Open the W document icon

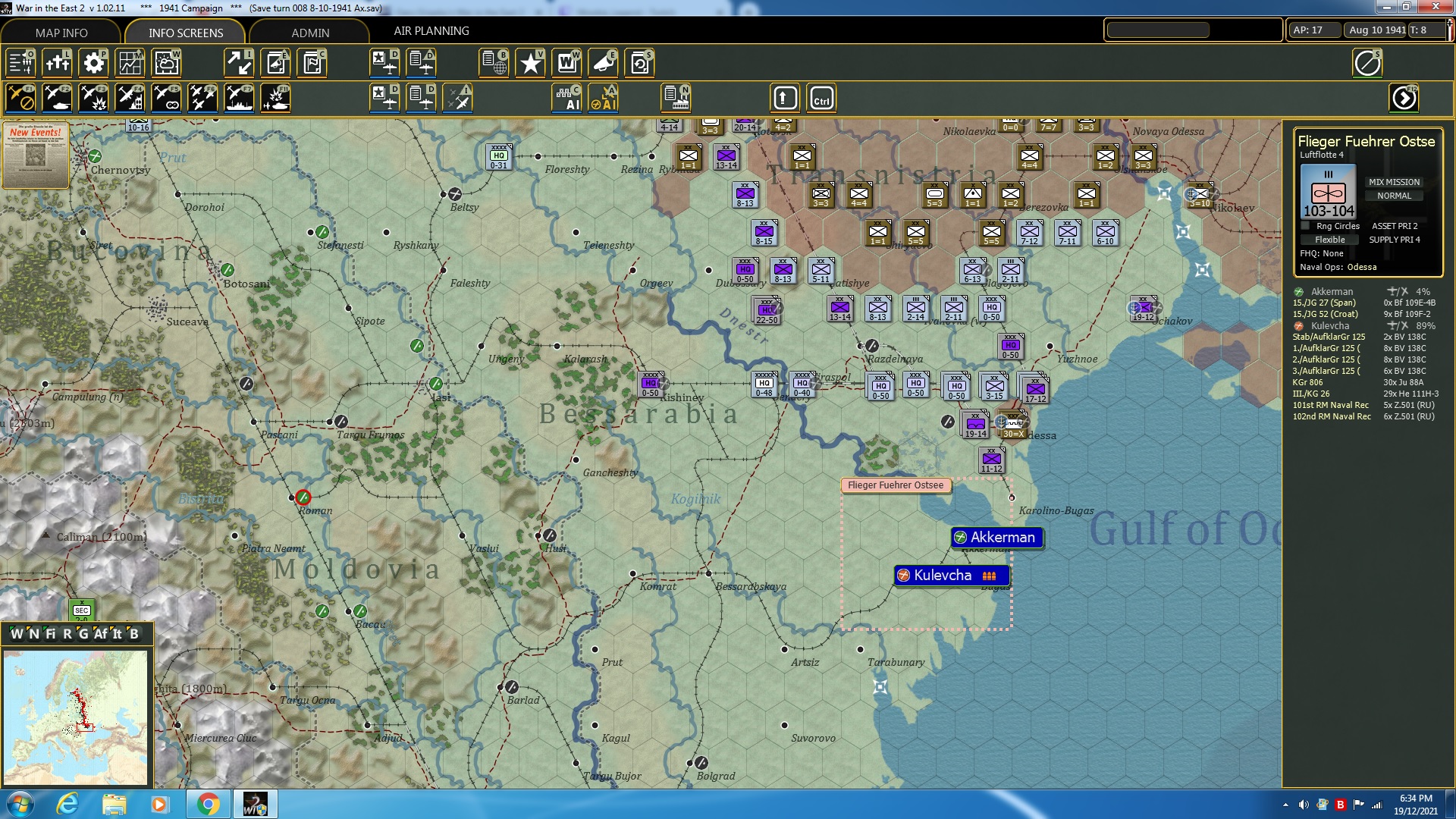coord(566,63)
